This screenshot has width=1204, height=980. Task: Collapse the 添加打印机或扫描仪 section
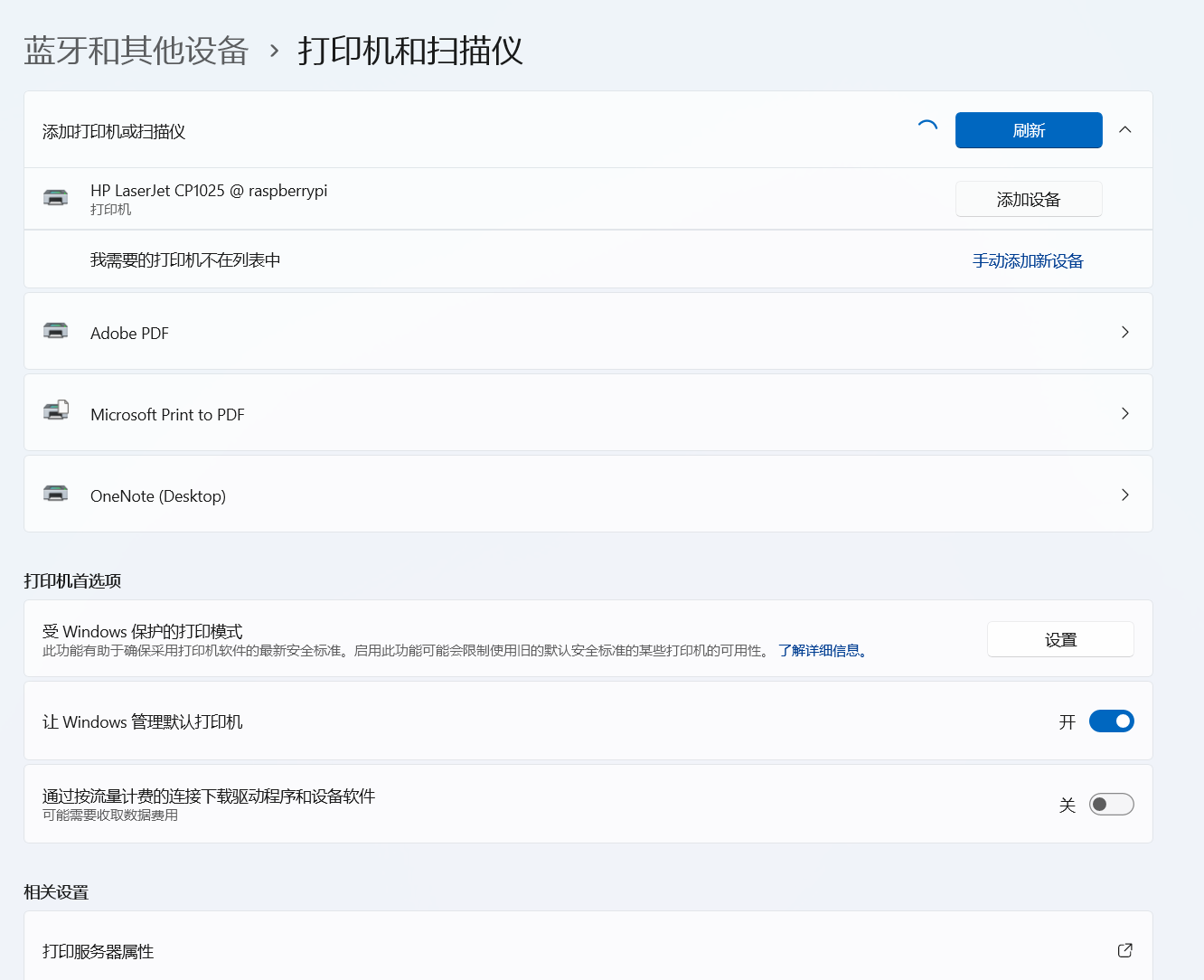[x=1124, y=130]
